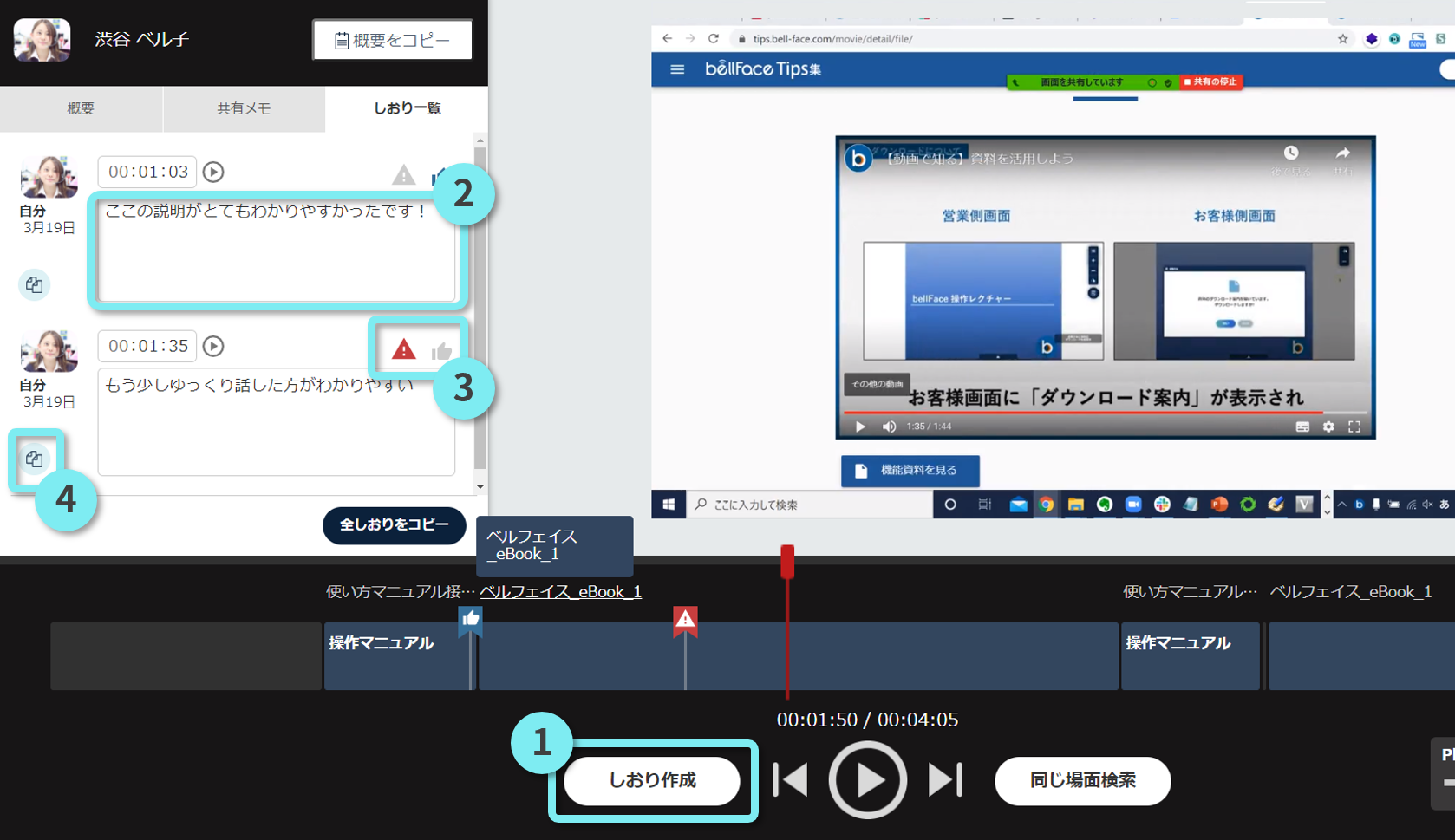The width and height of the screenshot is (1455, 840).
Task: Edit the comment ここの説明がとてもわかりやすかったです
Action: (277, 250)
